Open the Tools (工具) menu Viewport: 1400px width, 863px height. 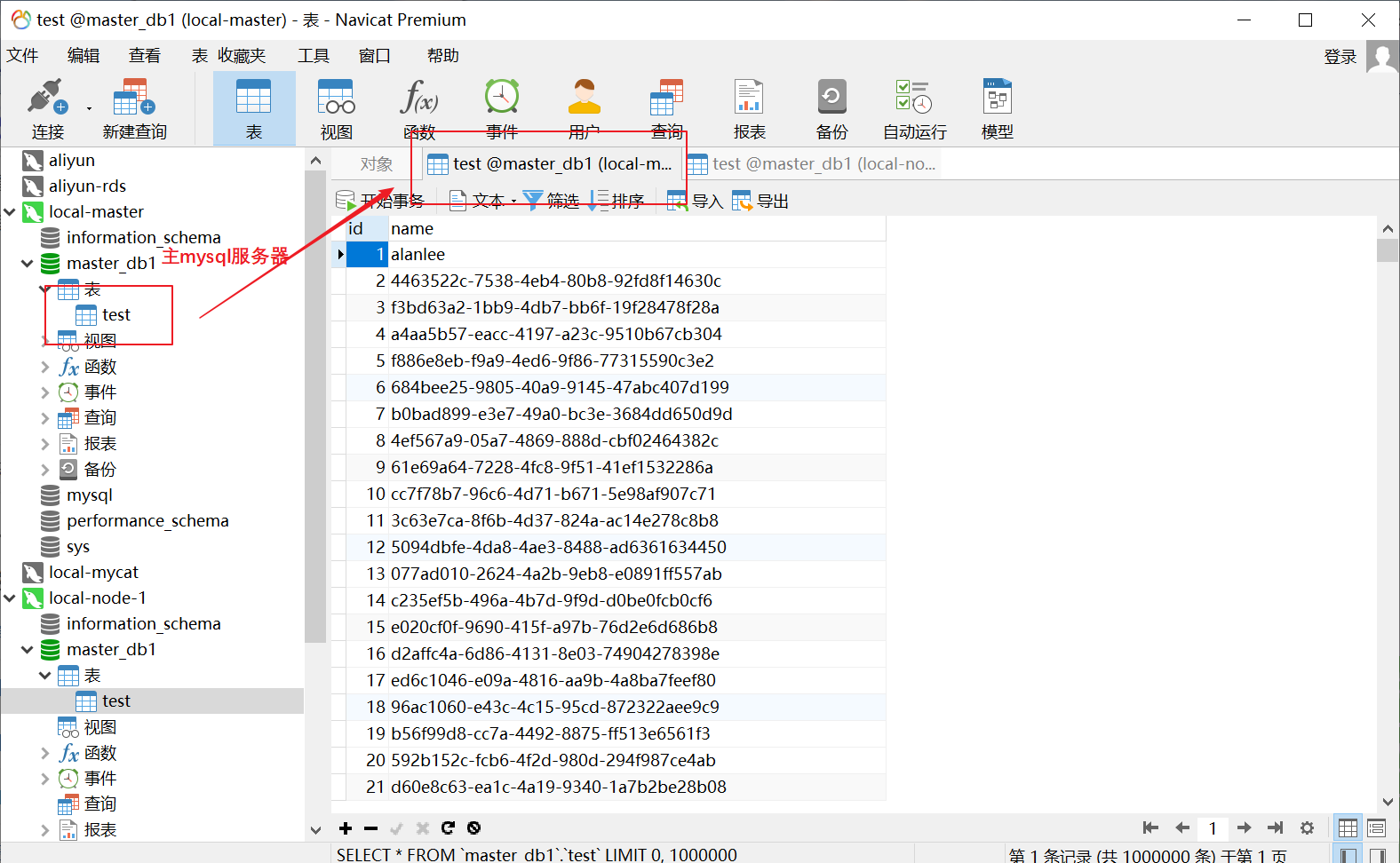[314, 56]
